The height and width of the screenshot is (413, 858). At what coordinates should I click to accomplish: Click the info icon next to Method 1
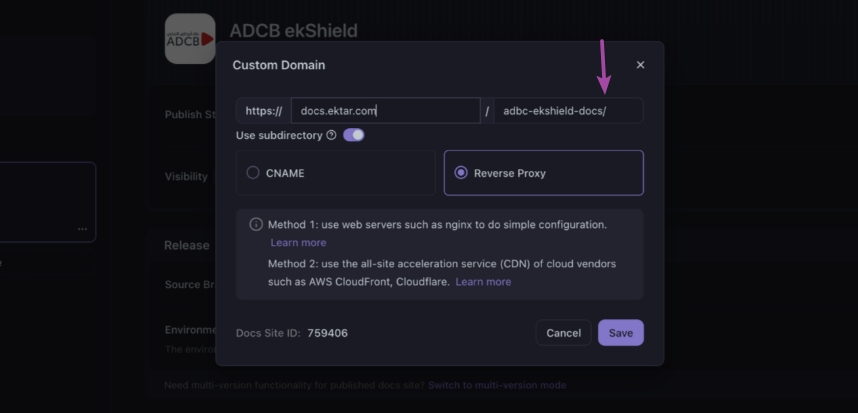tap(256, 224)
